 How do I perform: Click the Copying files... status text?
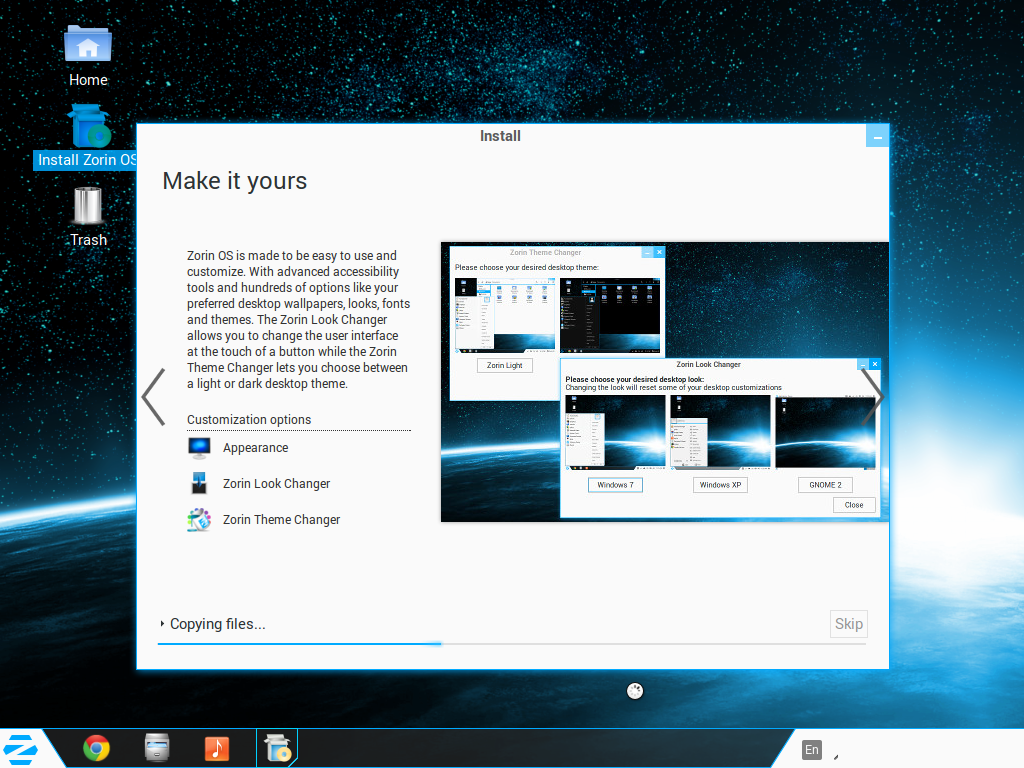click(x=217, y=624)
